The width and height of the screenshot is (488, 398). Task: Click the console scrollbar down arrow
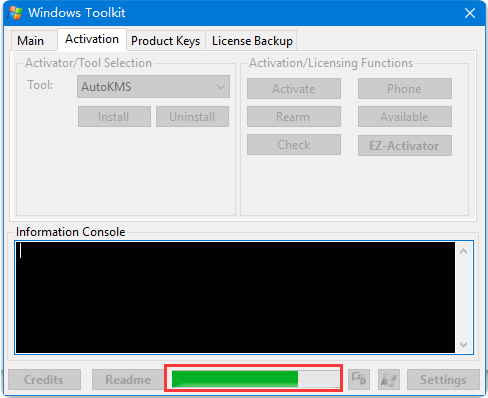click(x=463, y=344)
